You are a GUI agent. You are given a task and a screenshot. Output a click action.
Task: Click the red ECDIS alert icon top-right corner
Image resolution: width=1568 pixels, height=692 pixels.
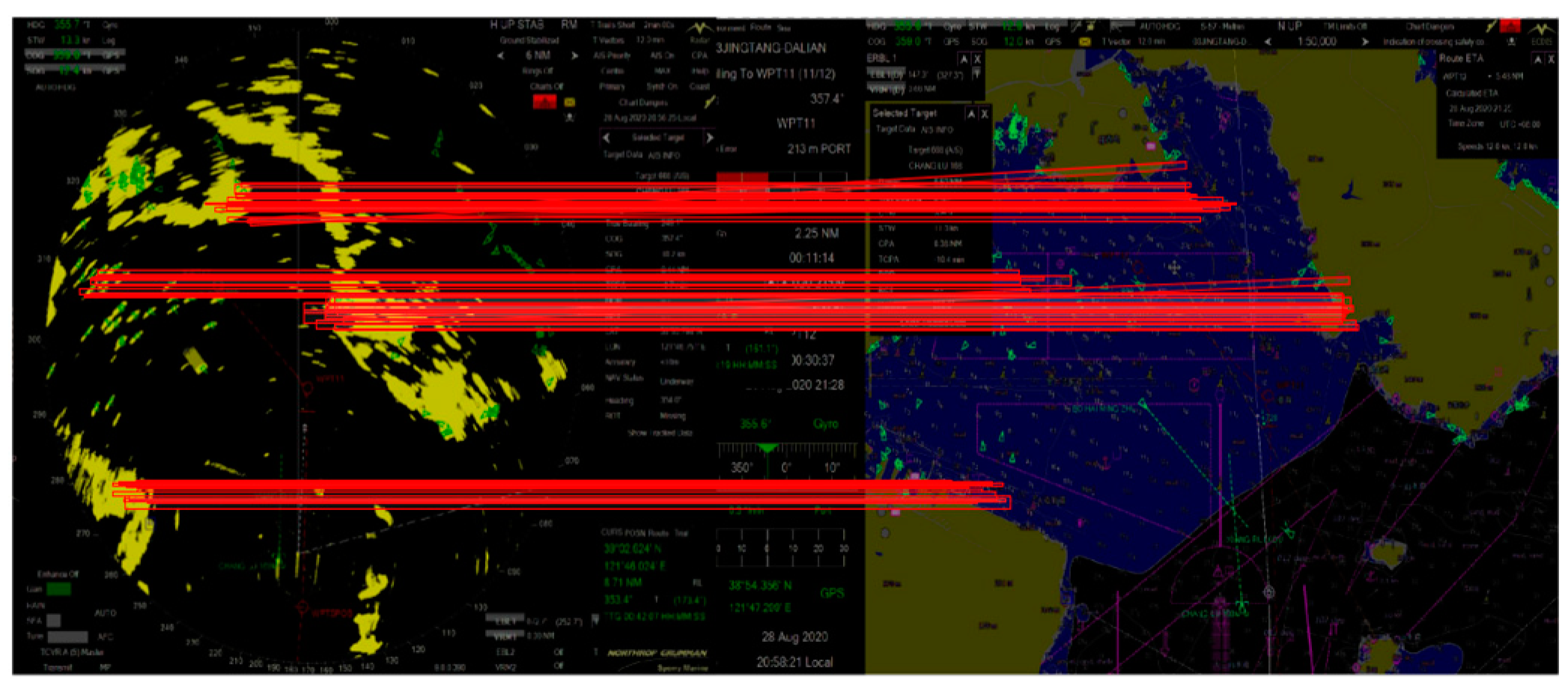(x=1511, y=24)
